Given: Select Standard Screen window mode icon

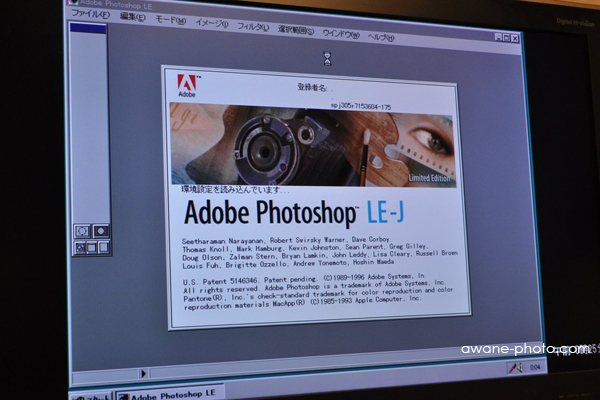Looking at the screenshot, I should click(80, 248).
